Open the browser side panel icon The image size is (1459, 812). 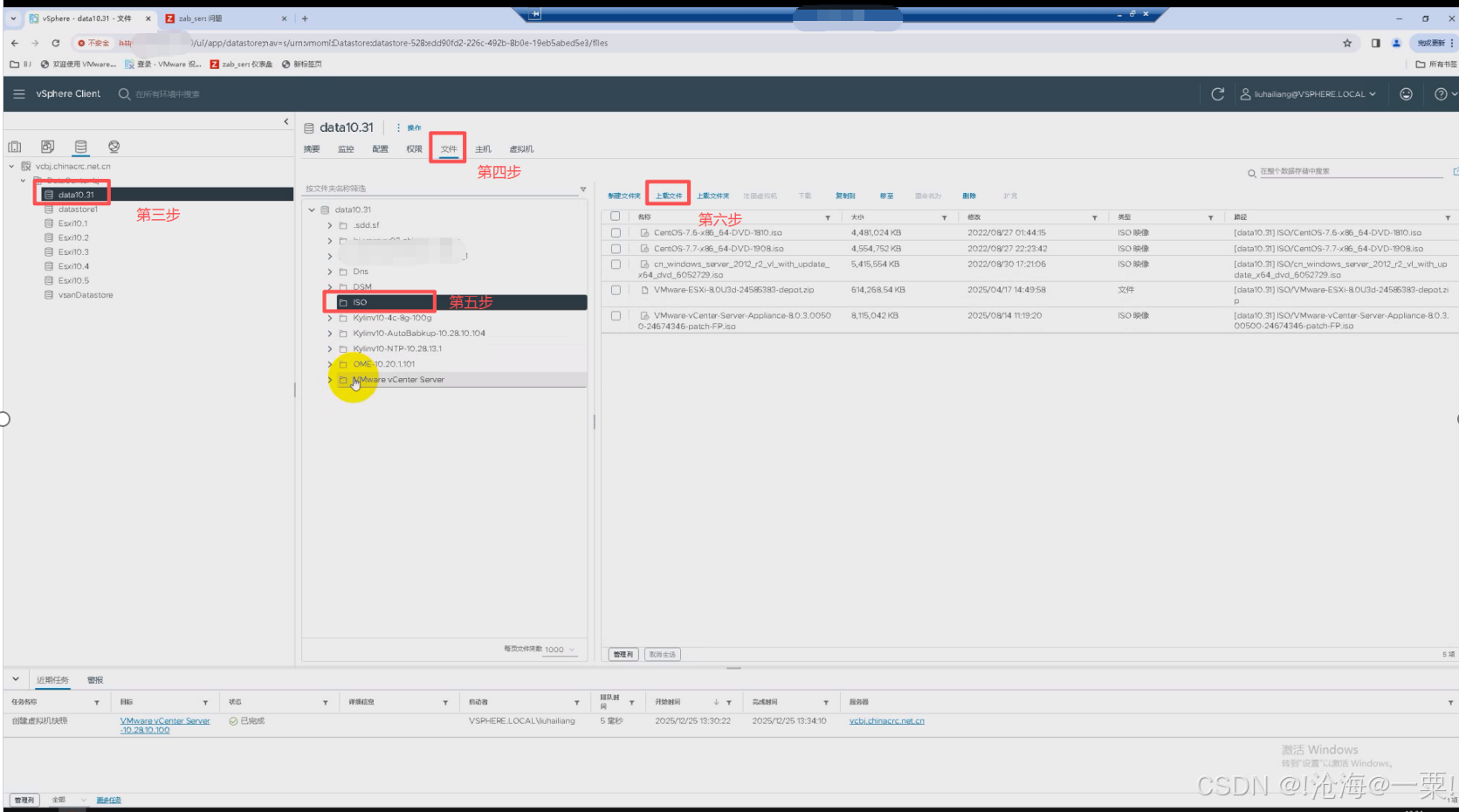(1375, 43)
